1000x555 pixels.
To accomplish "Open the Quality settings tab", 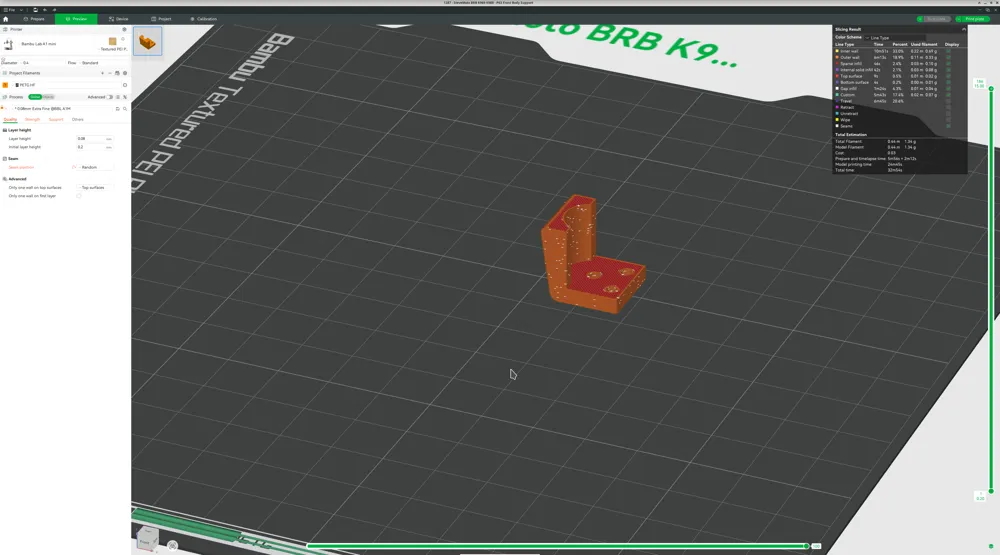I will (x=10, y=119).
